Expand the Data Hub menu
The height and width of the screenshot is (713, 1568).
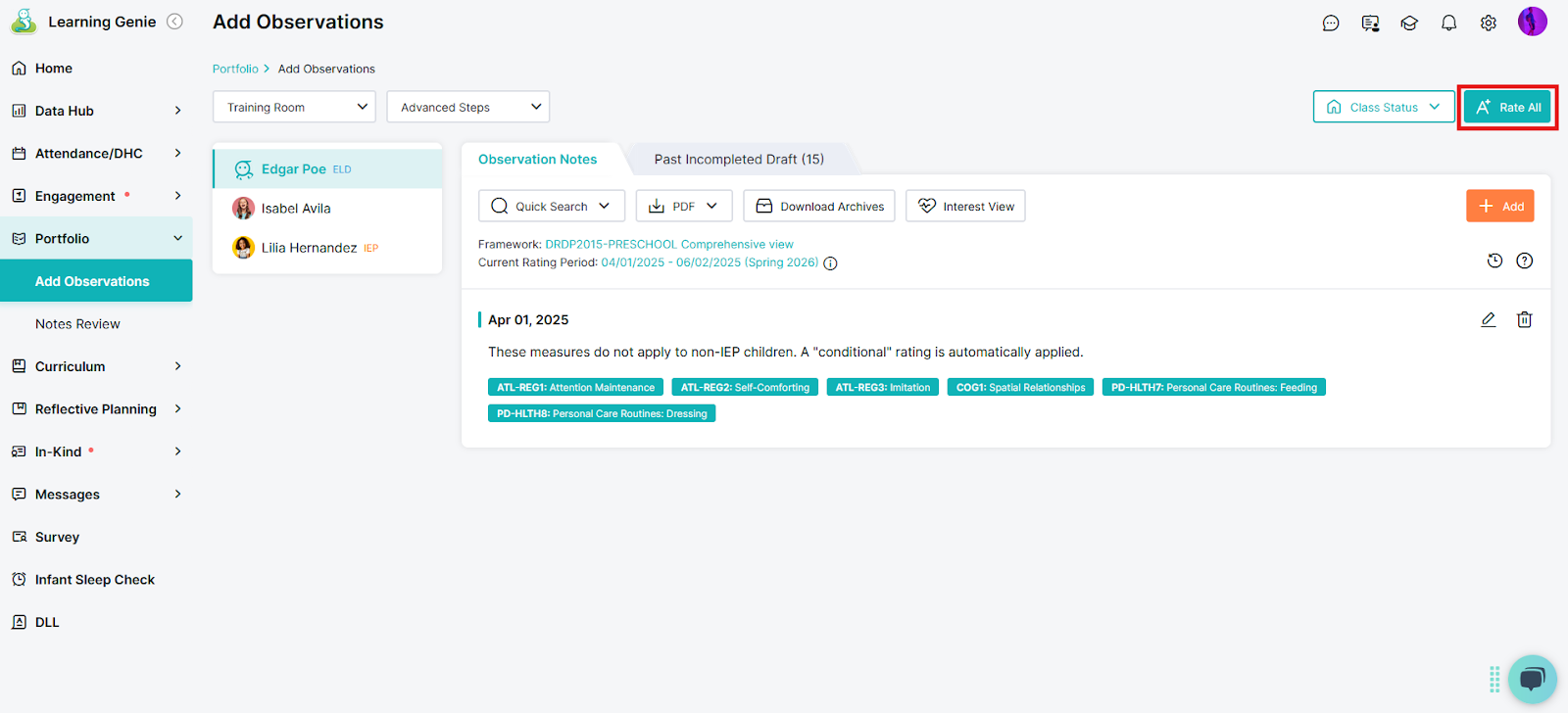pyautogui.click(x=96, y=111)
